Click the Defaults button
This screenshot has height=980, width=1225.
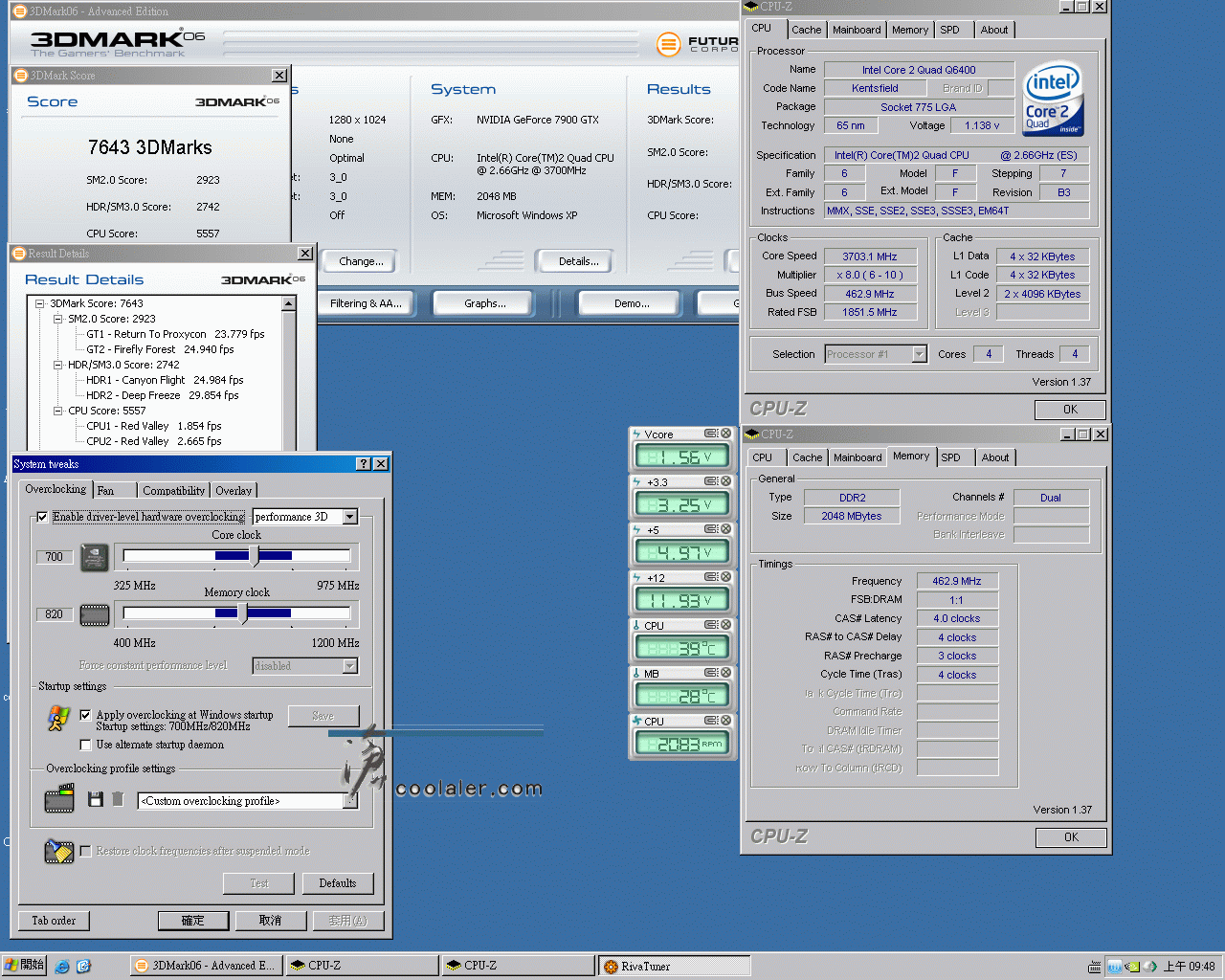(338, 883)
